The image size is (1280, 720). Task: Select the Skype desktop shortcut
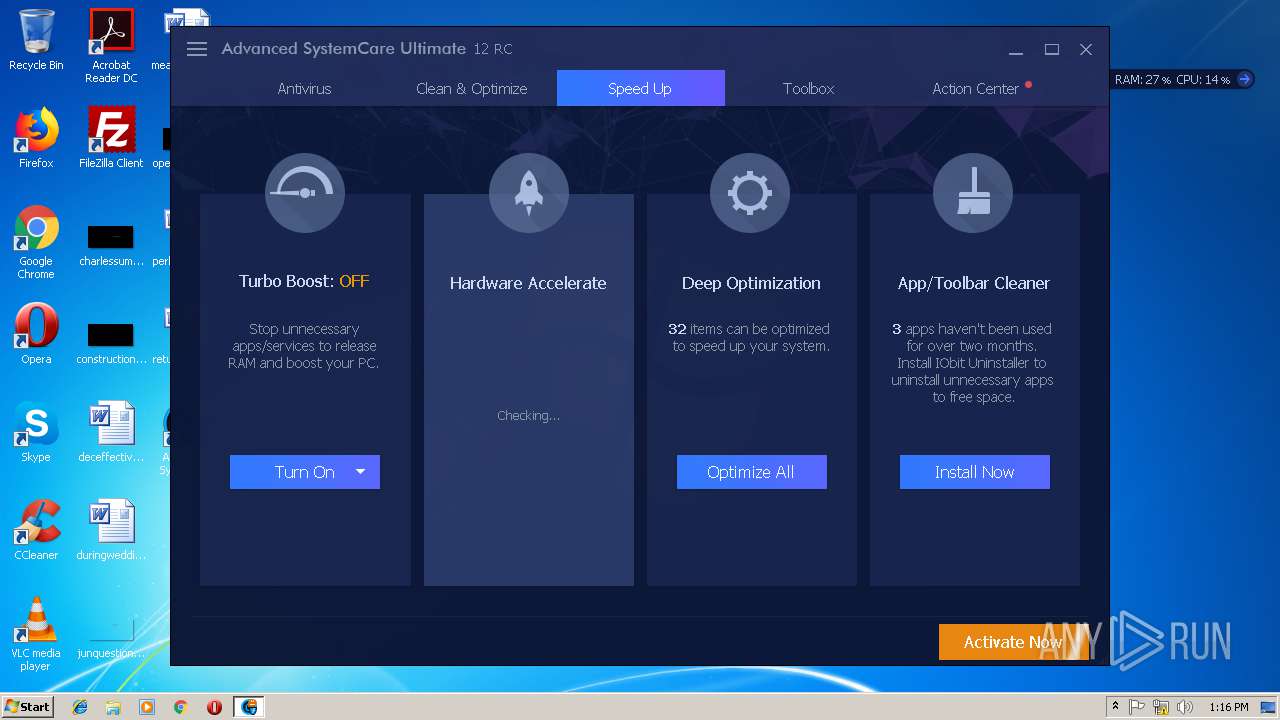[x=36, y=432]
